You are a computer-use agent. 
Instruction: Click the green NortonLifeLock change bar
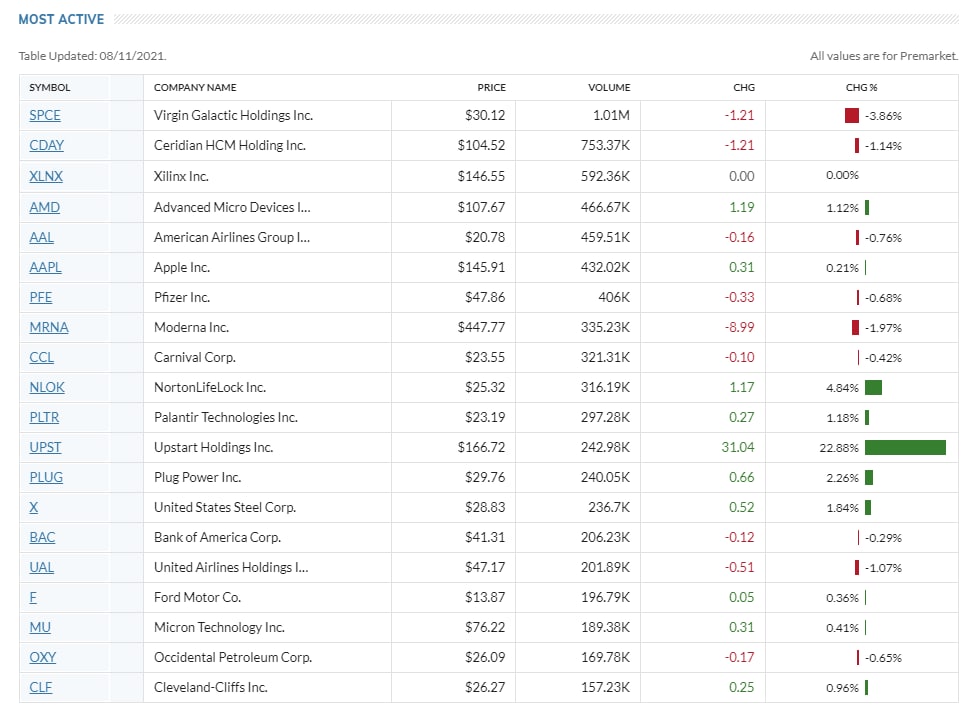tap(873, 387)
